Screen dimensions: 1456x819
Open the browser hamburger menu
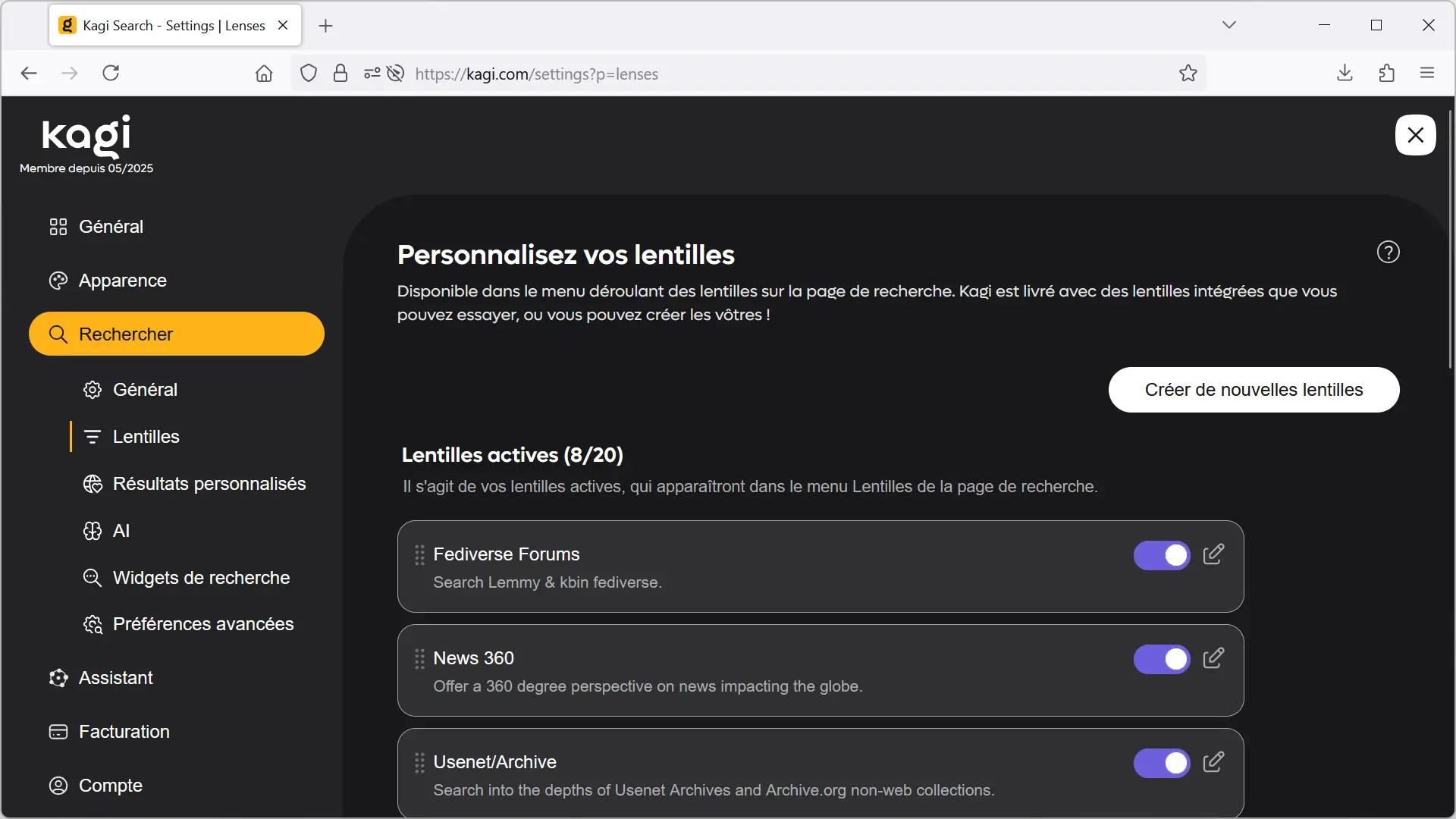(1427, 73)
